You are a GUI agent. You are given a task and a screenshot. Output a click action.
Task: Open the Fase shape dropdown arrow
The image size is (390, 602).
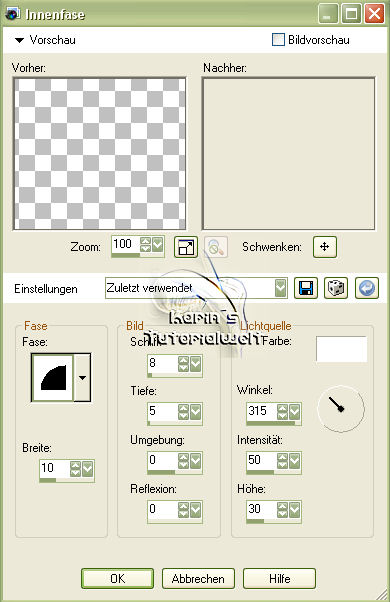[82, 378]
